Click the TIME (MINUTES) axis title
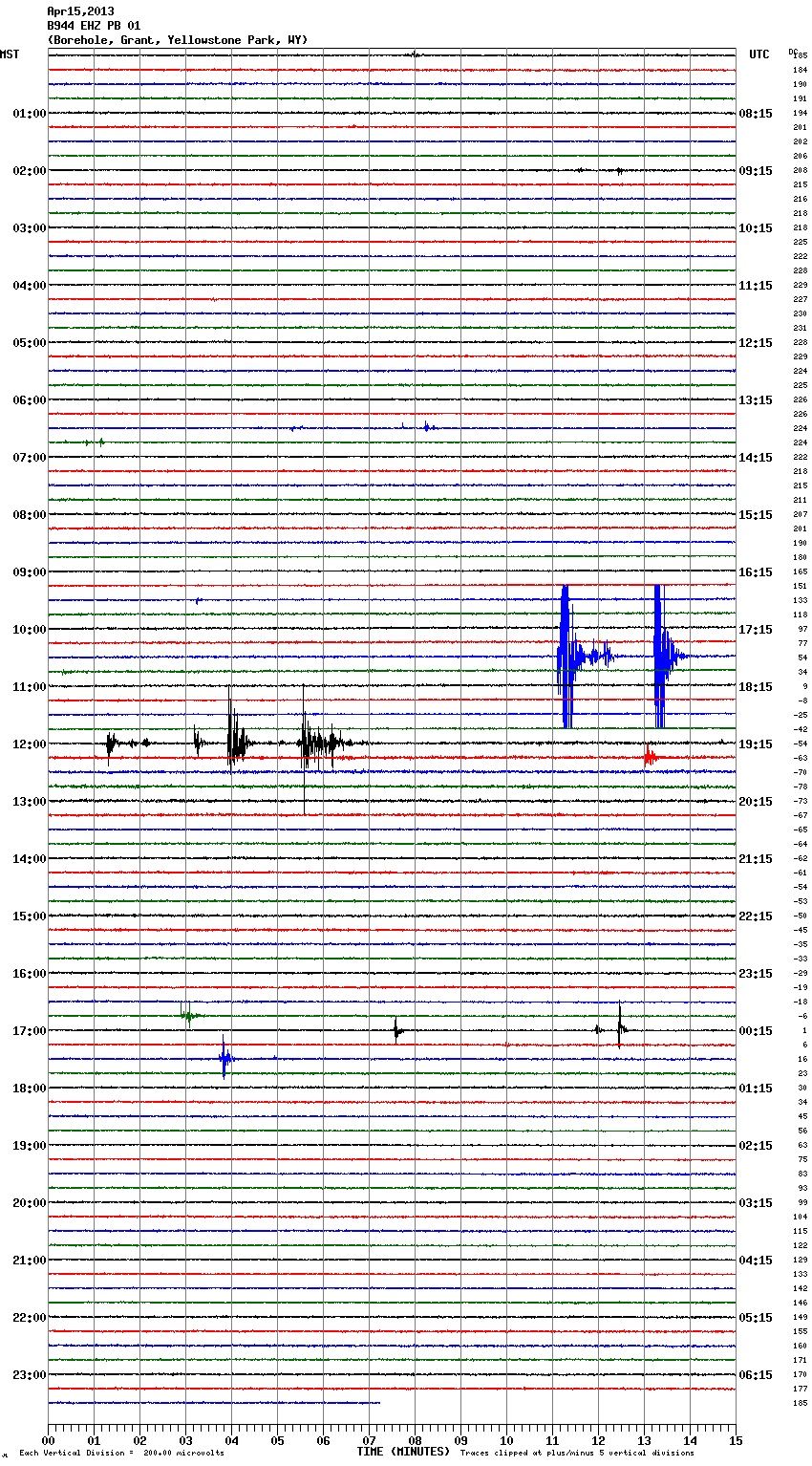 pyautogui.click(x=403, y=1452)
